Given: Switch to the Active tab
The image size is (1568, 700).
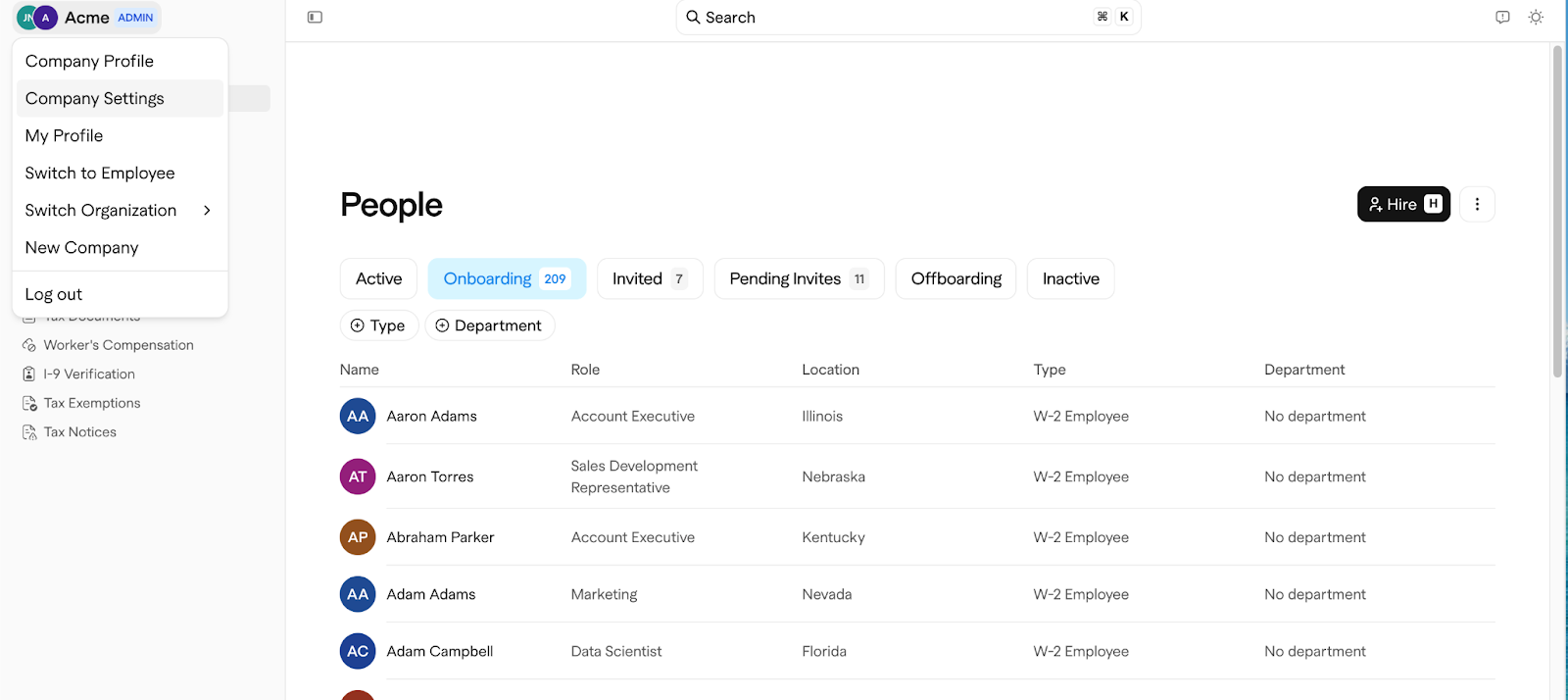Looking at the screenshot, I should coord(378,278).
